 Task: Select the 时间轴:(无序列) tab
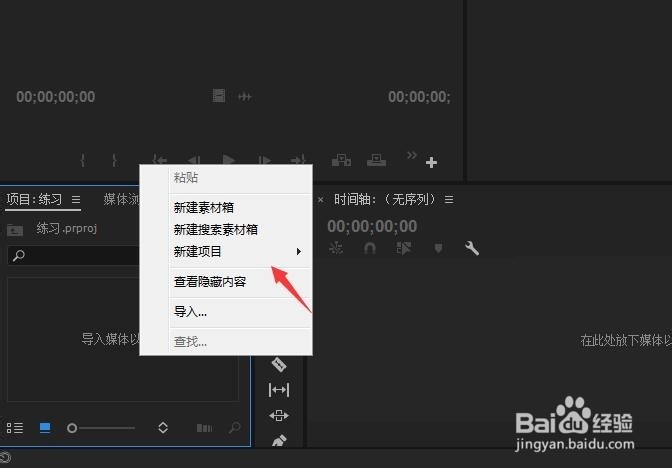(x=384, y=199)
